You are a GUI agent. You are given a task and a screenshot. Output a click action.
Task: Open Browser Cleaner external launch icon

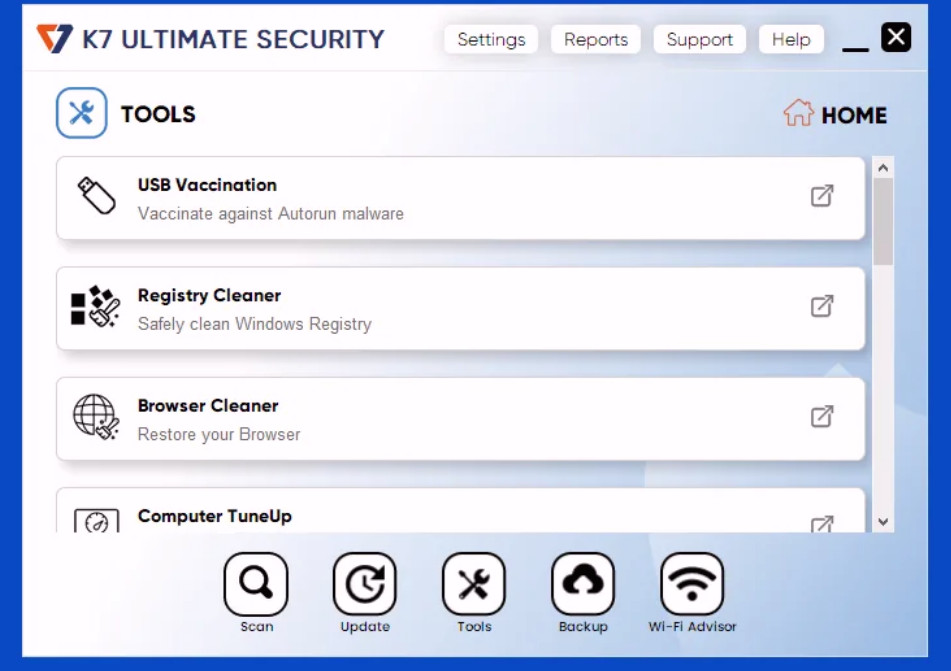[x=822, y=417]
